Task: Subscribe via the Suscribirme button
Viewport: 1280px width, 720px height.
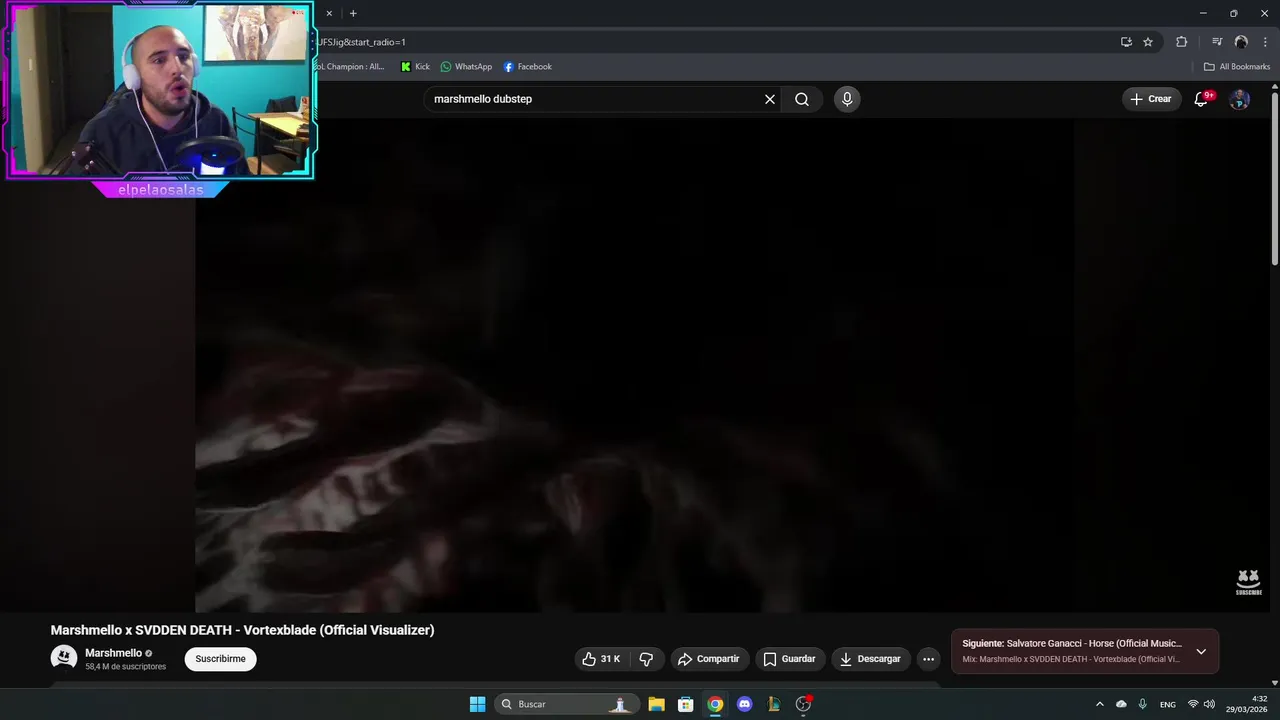Action: pyautogui.click(x=220, y=659)
